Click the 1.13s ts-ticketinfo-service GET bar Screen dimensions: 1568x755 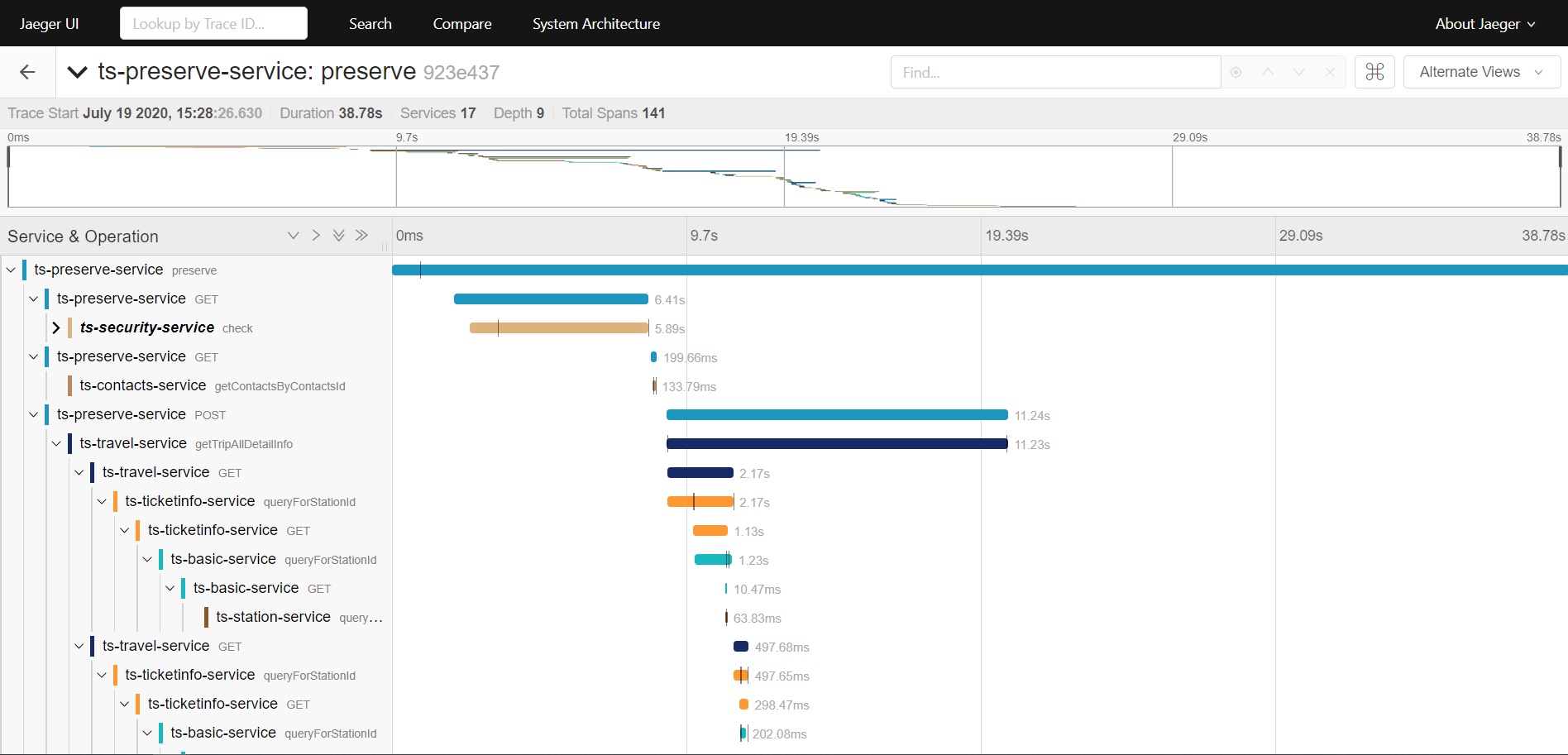pos(710,531)
